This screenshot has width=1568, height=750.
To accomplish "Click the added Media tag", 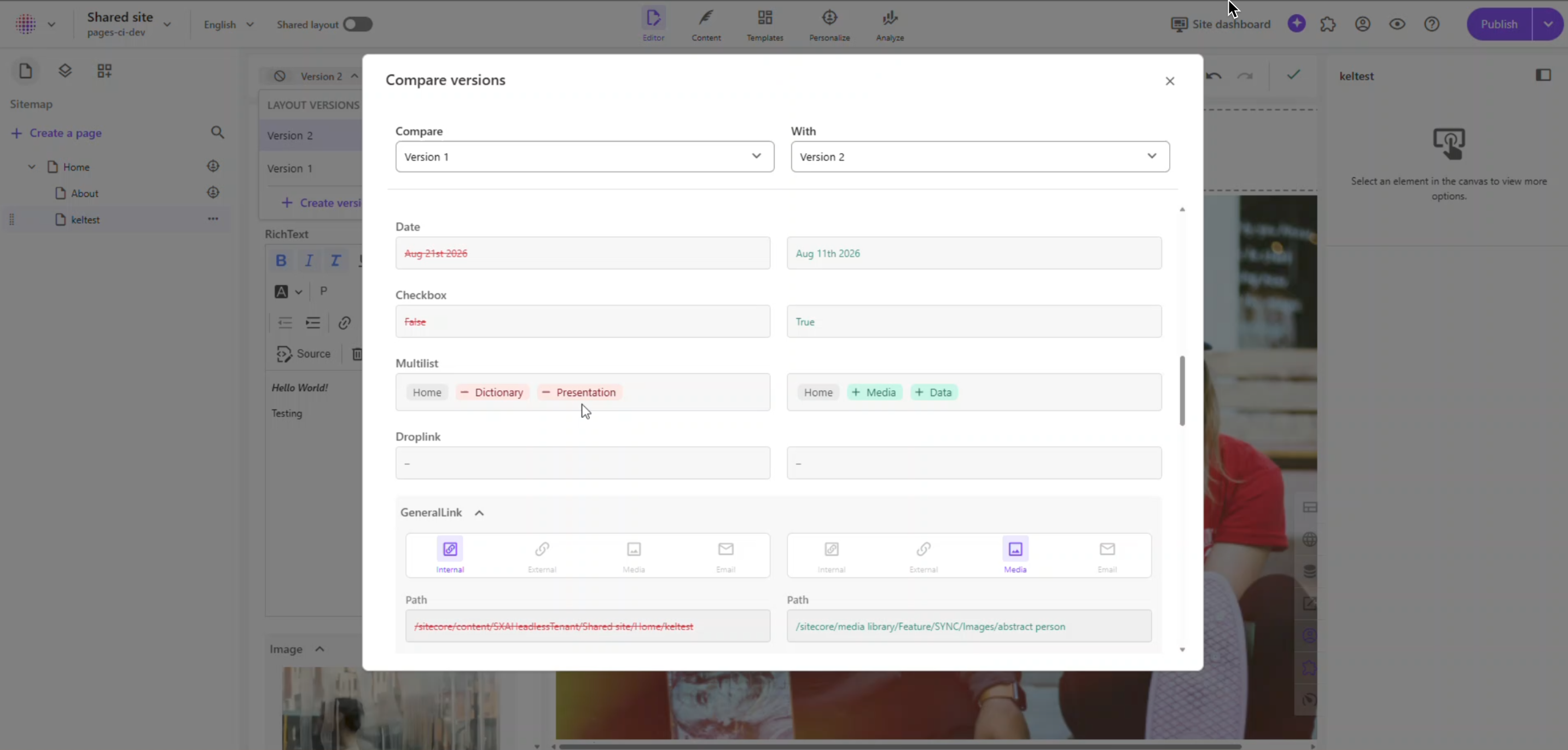I will click(x=874, y=393).
